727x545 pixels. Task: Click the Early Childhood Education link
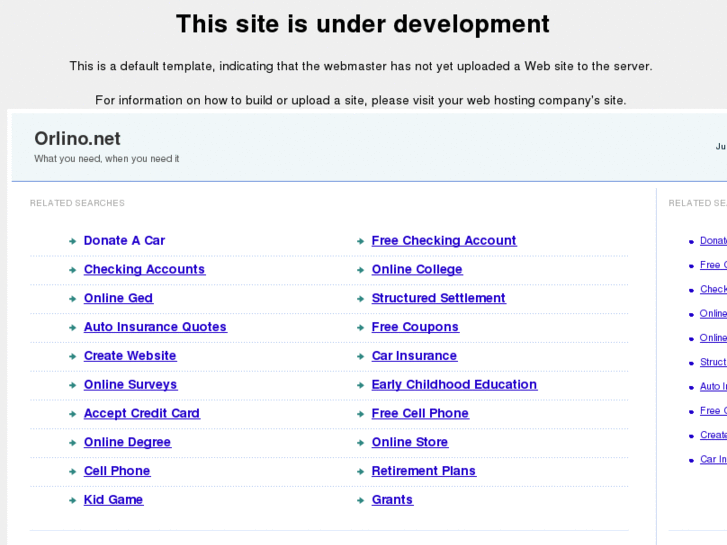coord(454,385)
